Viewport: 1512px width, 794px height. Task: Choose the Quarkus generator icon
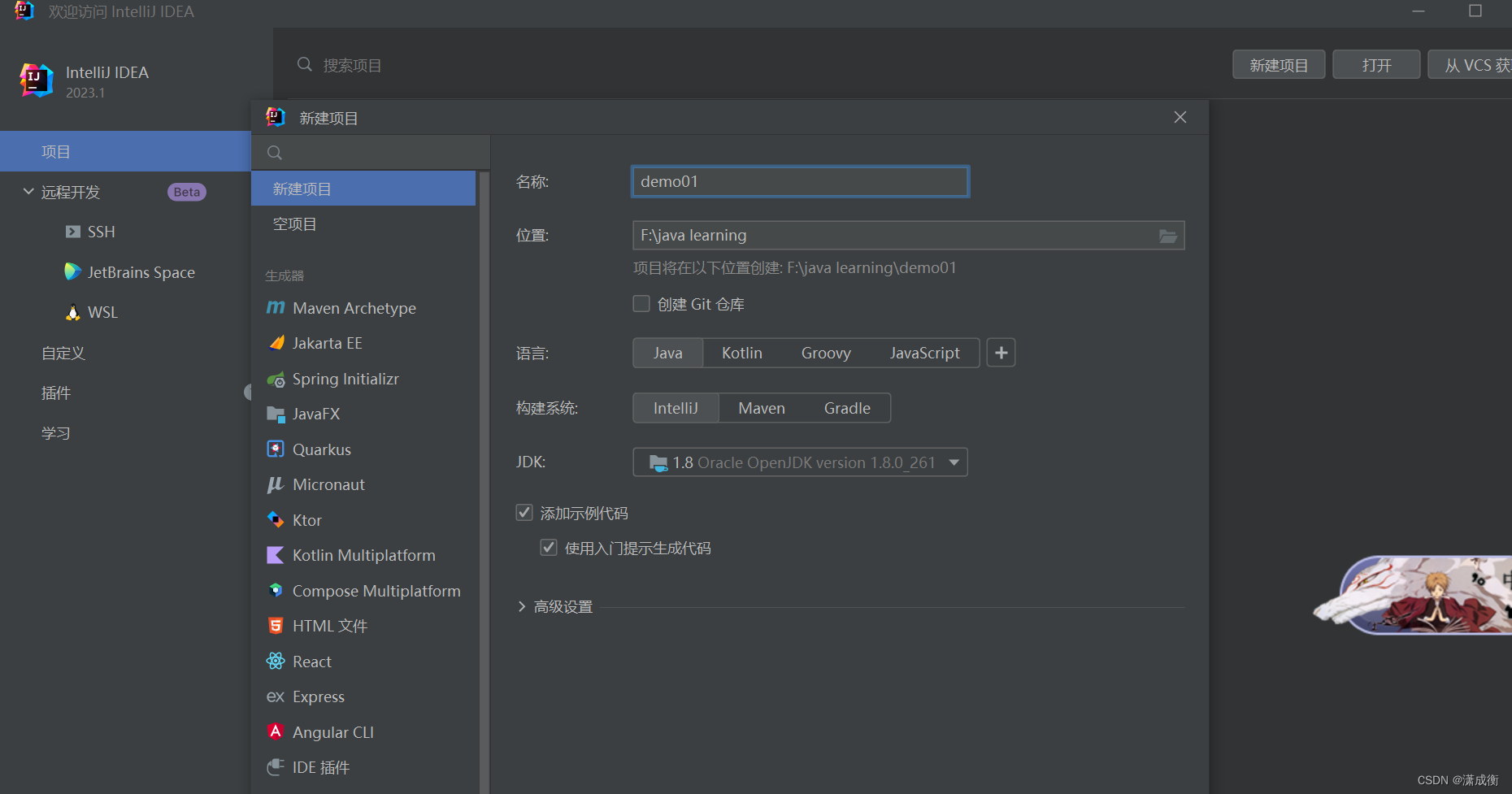276,449
